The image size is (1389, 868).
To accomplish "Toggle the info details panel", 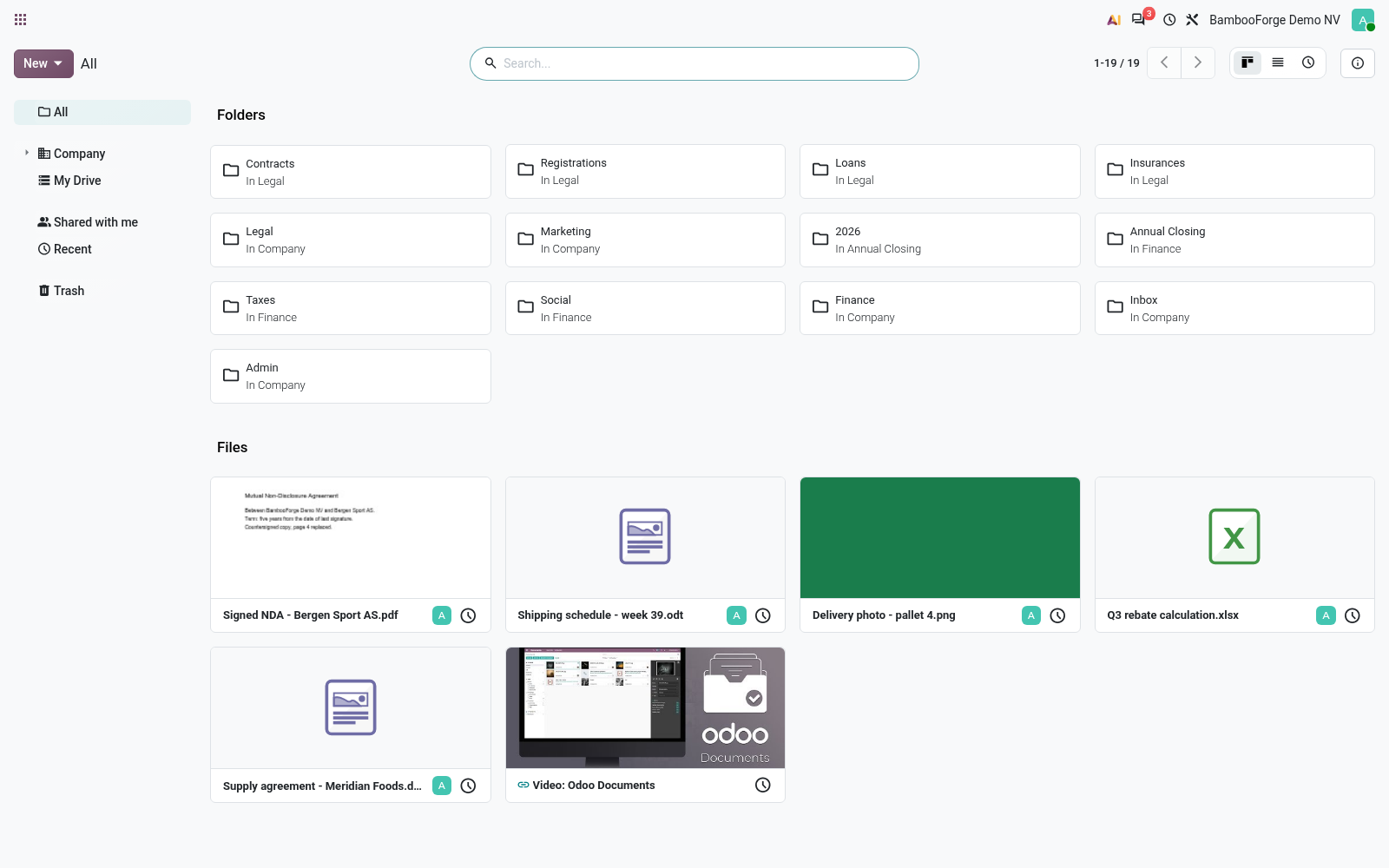I will pyautogui.click(x=1358, y=63).
